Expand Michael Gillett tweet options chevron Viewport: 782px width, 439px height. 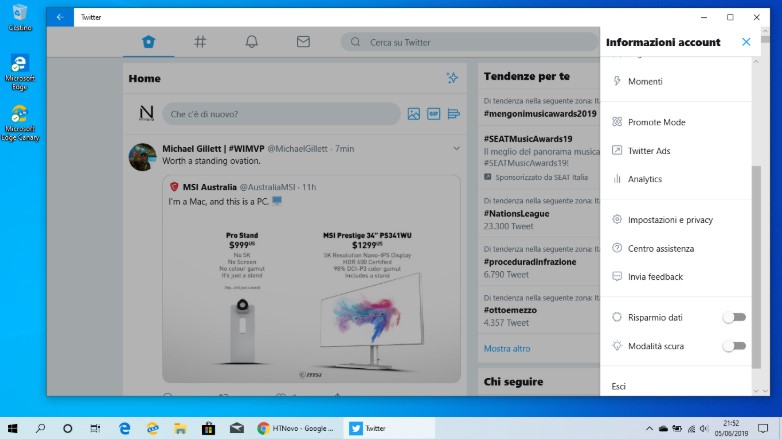pyautogui.click(x=456, y=148)
